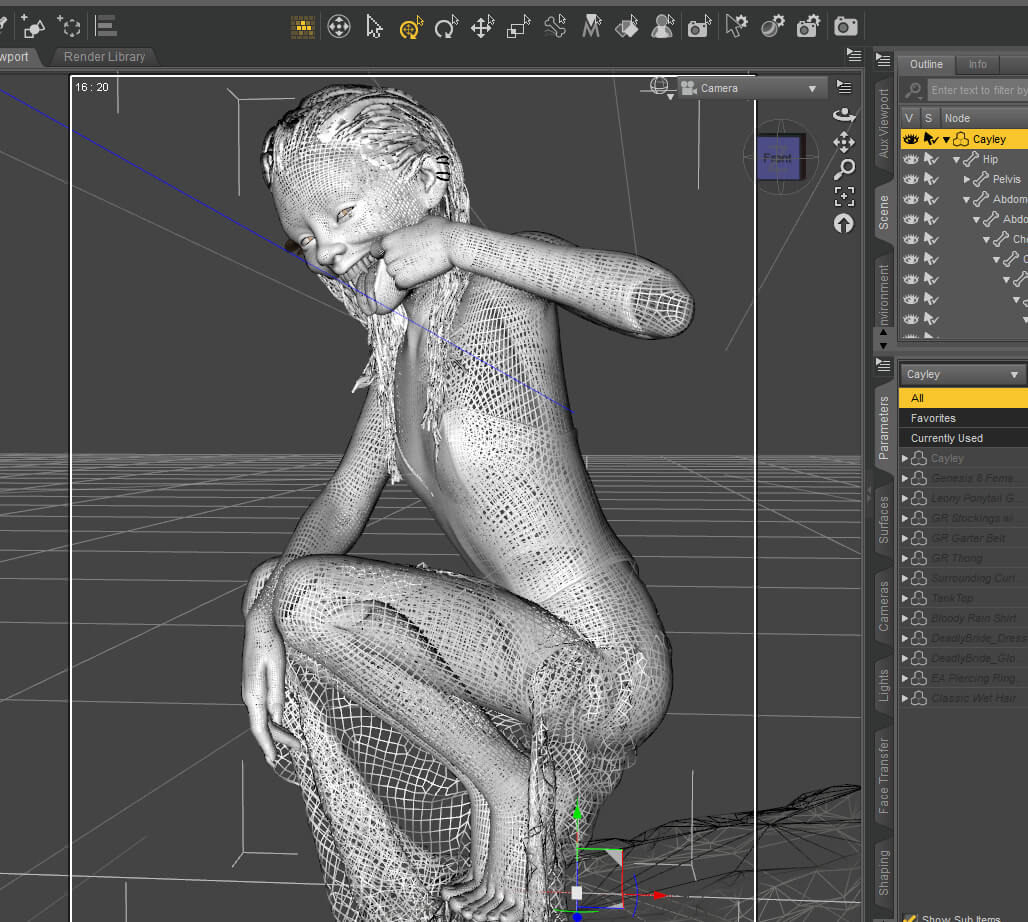Image resolution: width=1028 pixels, height=922 pixels.
Task: Activate the Universal manipulator tool
Action: coord(411,28)
